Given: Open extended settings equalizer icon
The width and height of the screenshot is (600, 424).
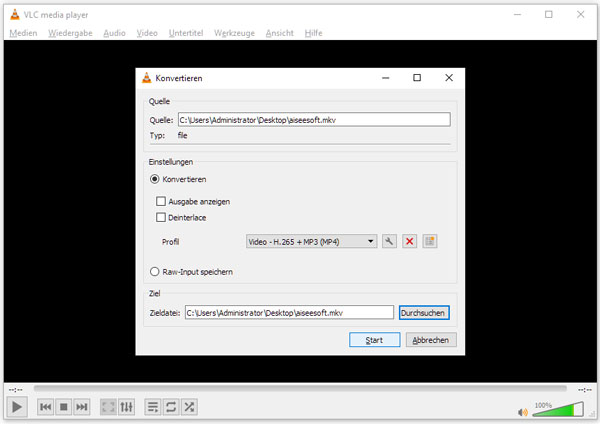Looking at the screenshot, I should coord(126,407).
